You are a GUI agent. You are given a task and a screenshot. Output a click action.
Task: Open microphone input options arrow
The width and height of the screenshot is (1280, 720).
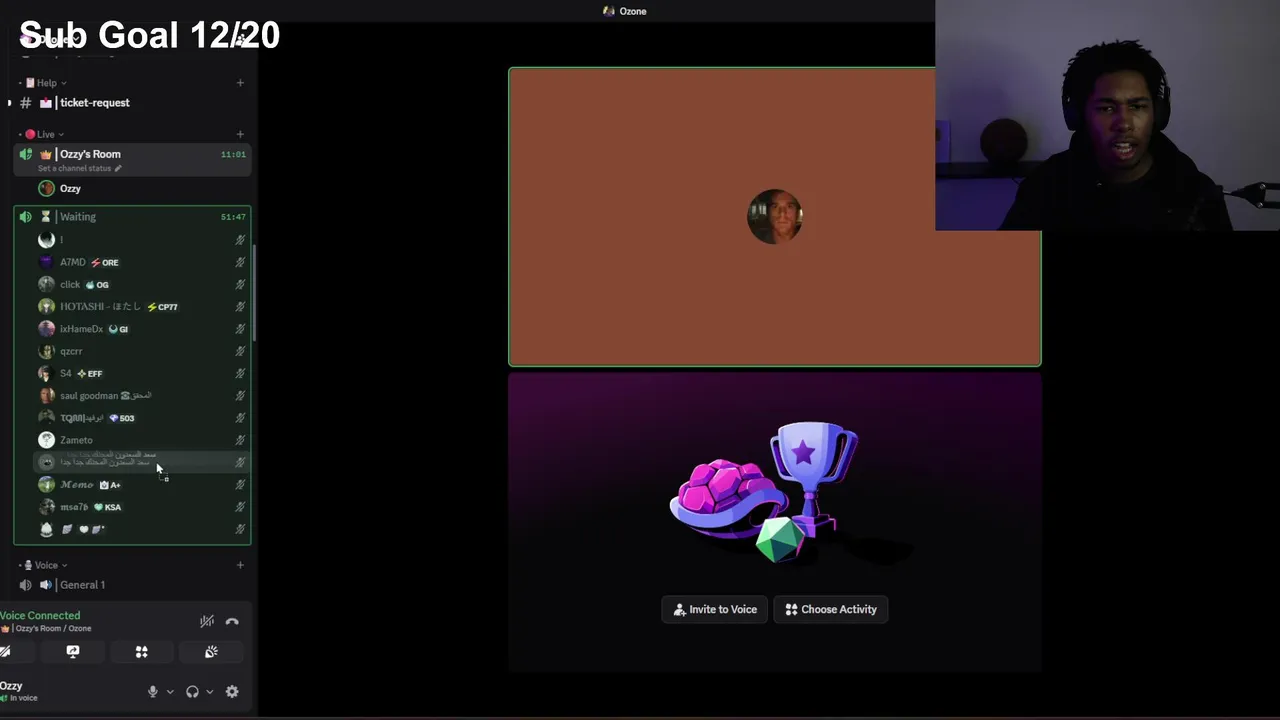(x=170, y=691)
